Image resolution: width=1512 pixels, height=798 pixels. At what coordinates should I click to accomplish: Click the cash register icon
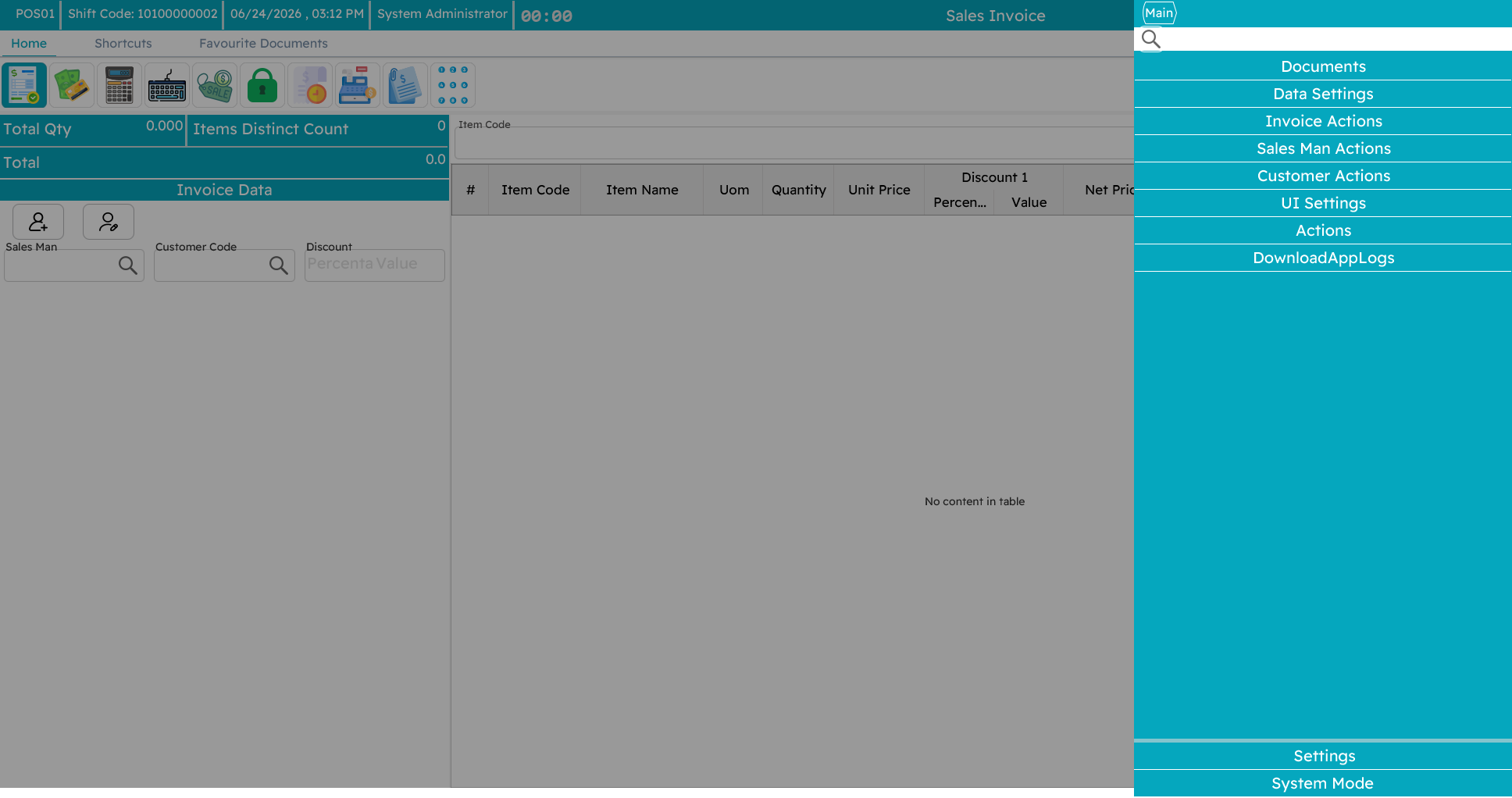tap(358, 85)
